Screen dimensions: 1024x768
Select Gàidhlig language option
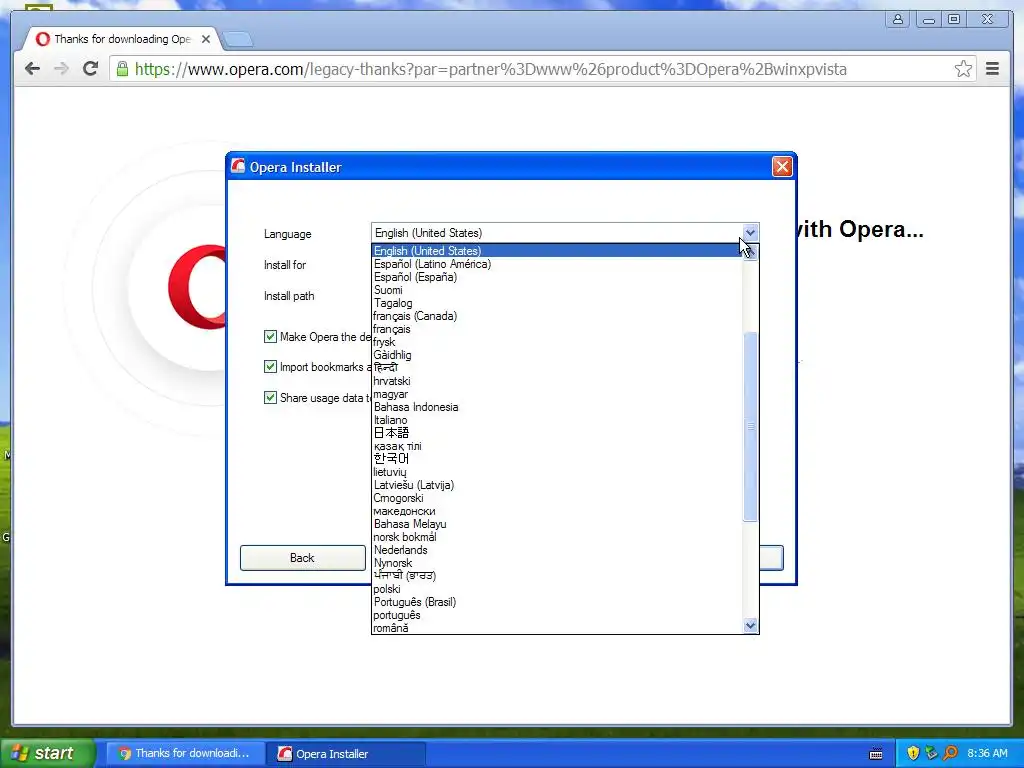point(557,355)
